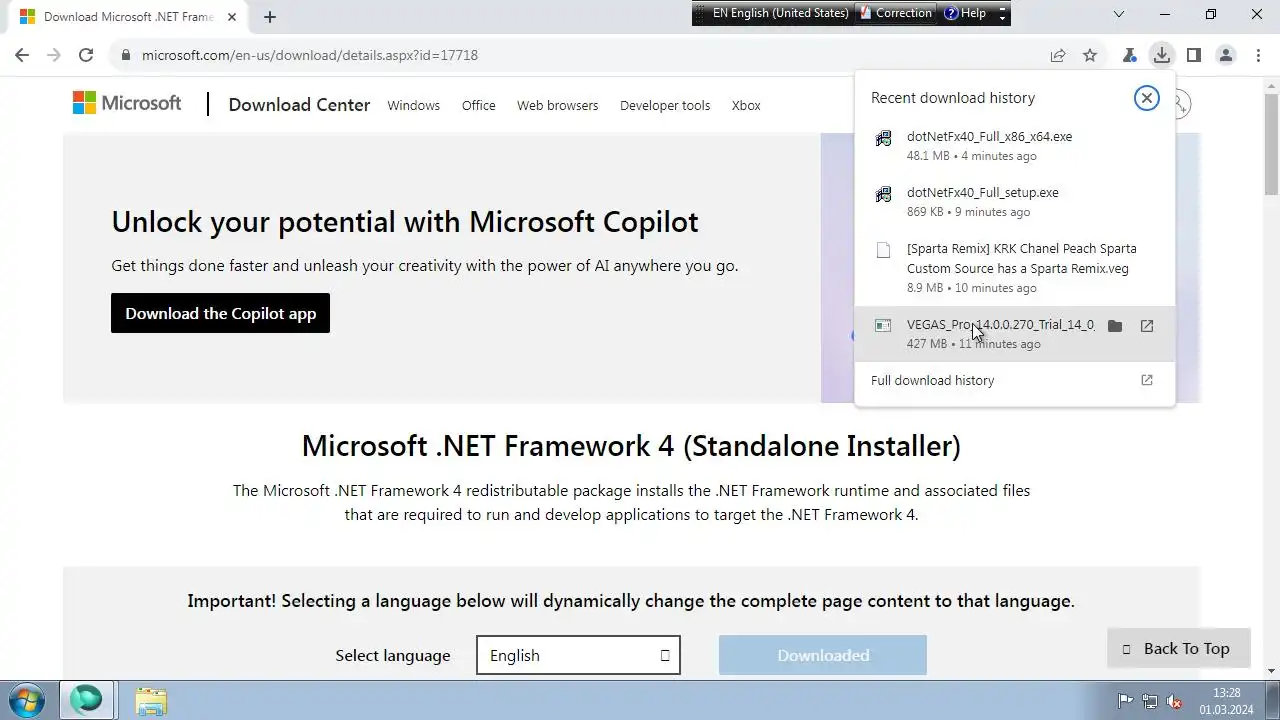Open the Action Center flag tray icon
This screenshot has width=1280, height=720.
tap(1125, 701)
